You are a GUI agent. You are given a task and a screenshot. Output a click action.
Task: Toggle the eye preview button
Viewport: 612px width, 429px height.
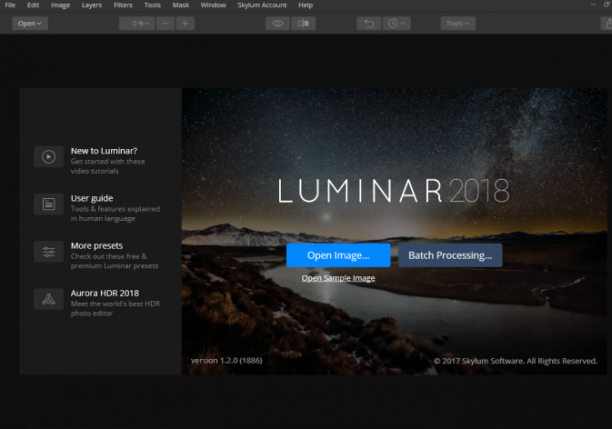click(278, 23)
